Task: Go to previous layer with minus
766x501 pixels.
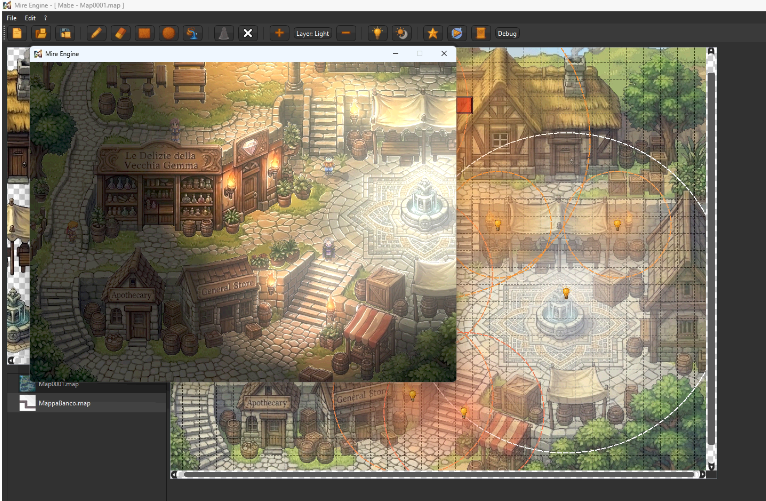Action: click(x=346, y=33)
